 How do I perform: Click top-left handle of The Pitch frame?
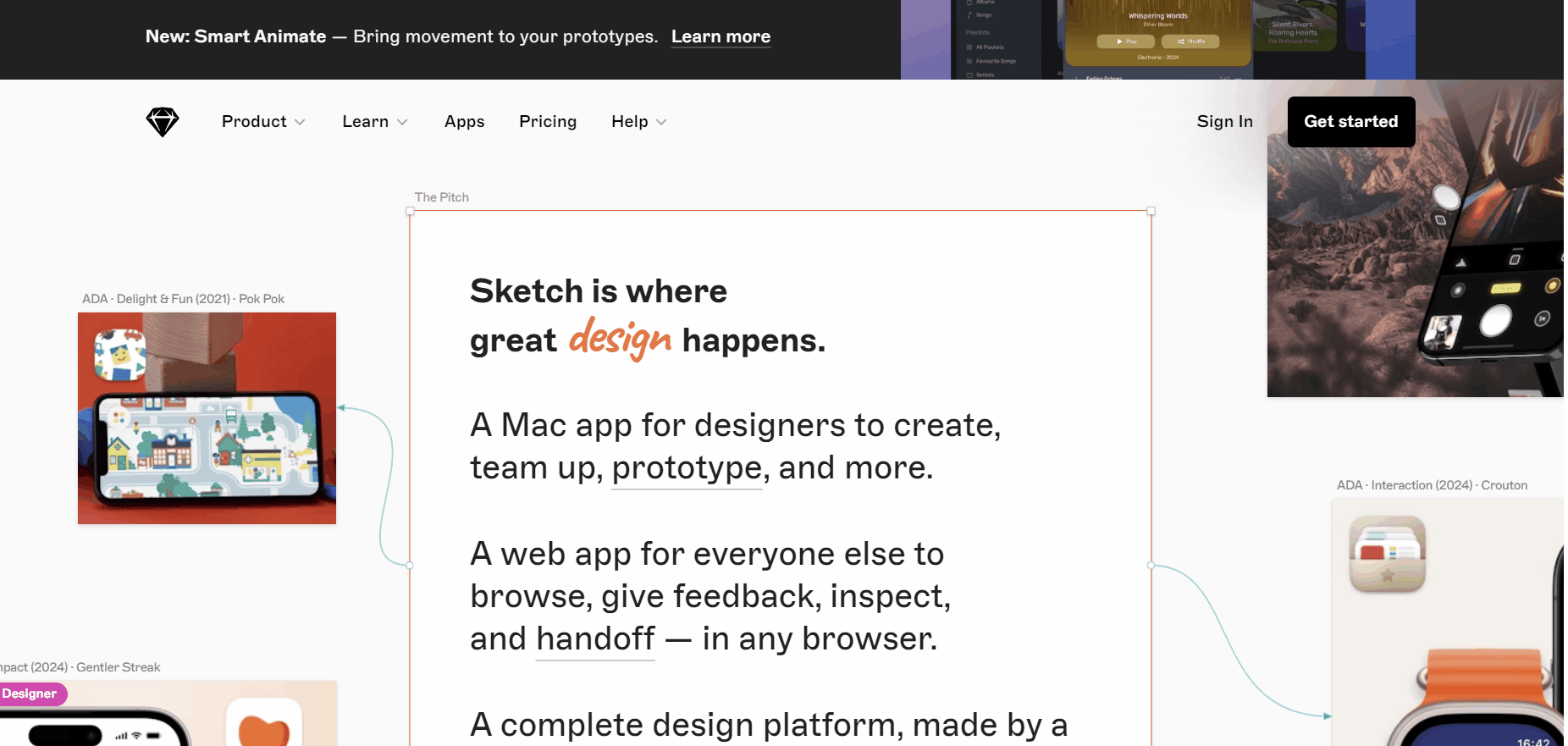[411, 211]
